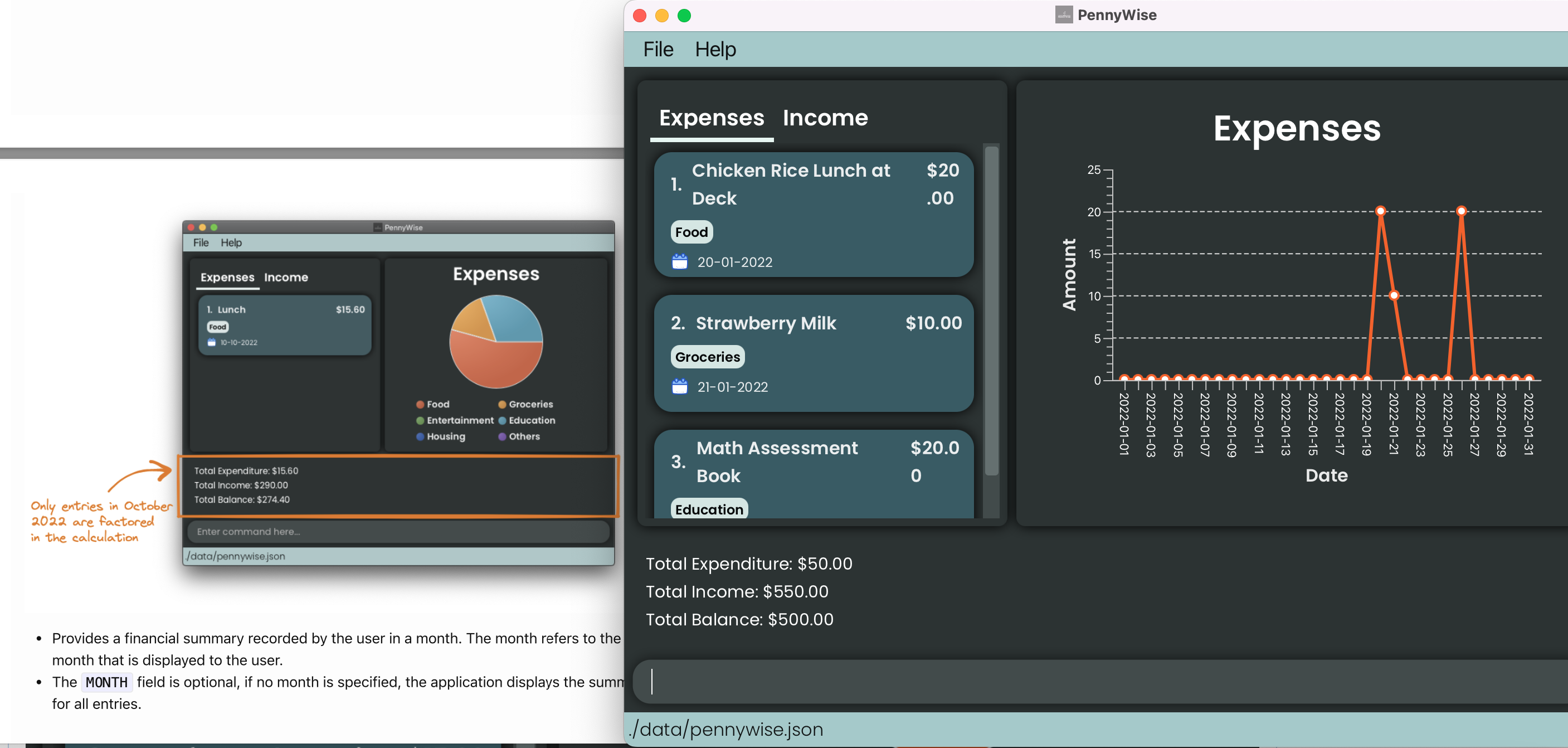Click the Food tag on first expense

click(691, 232)
